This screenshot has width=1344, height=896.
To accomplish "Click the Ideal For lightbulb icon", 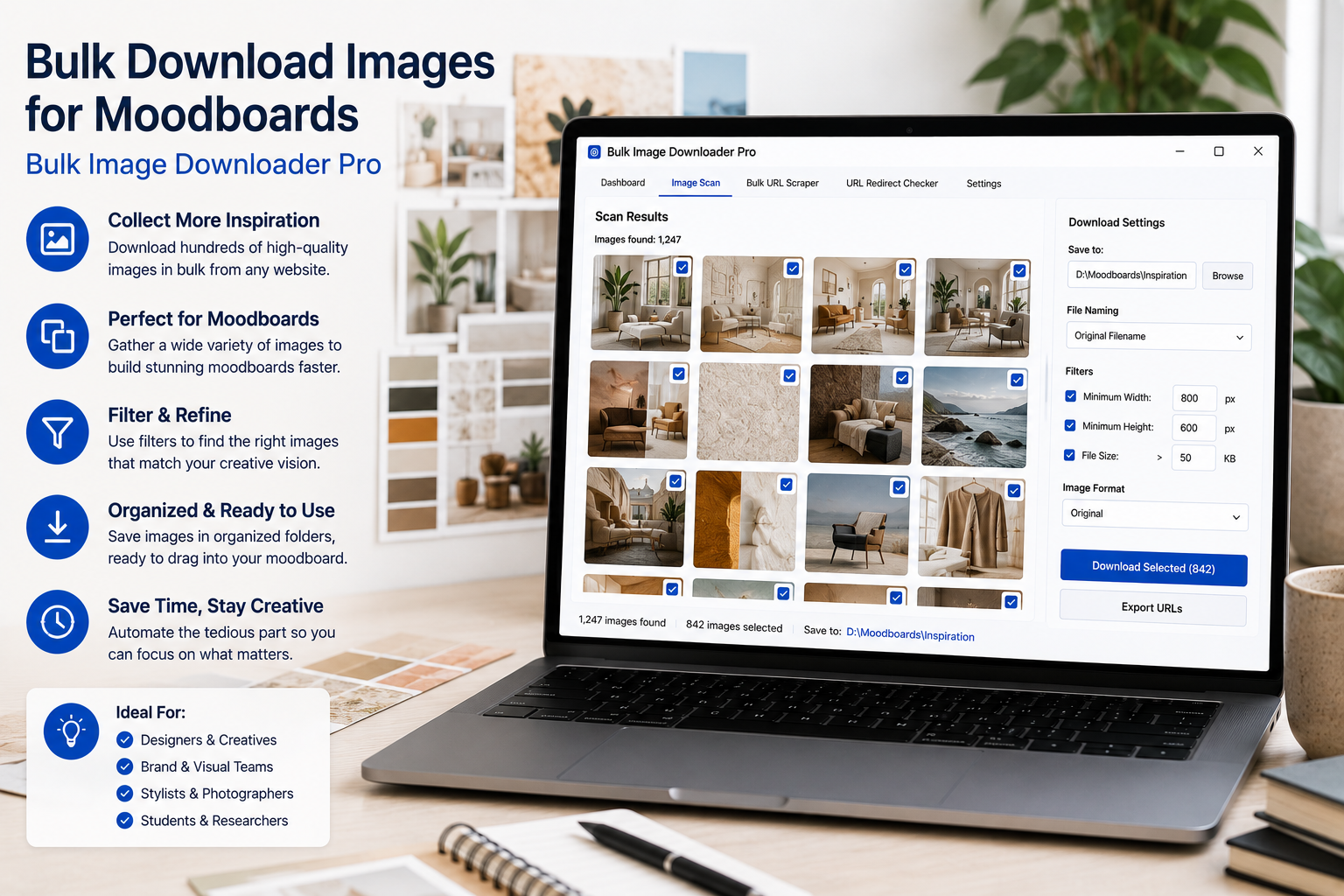I will [71, 731].
